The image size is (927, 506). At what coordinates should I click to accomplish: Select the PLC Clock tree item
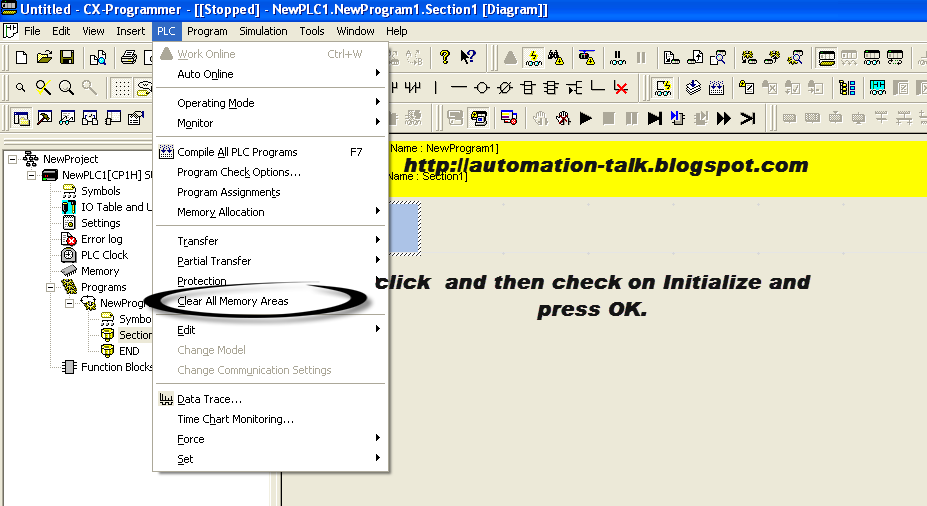104,255
